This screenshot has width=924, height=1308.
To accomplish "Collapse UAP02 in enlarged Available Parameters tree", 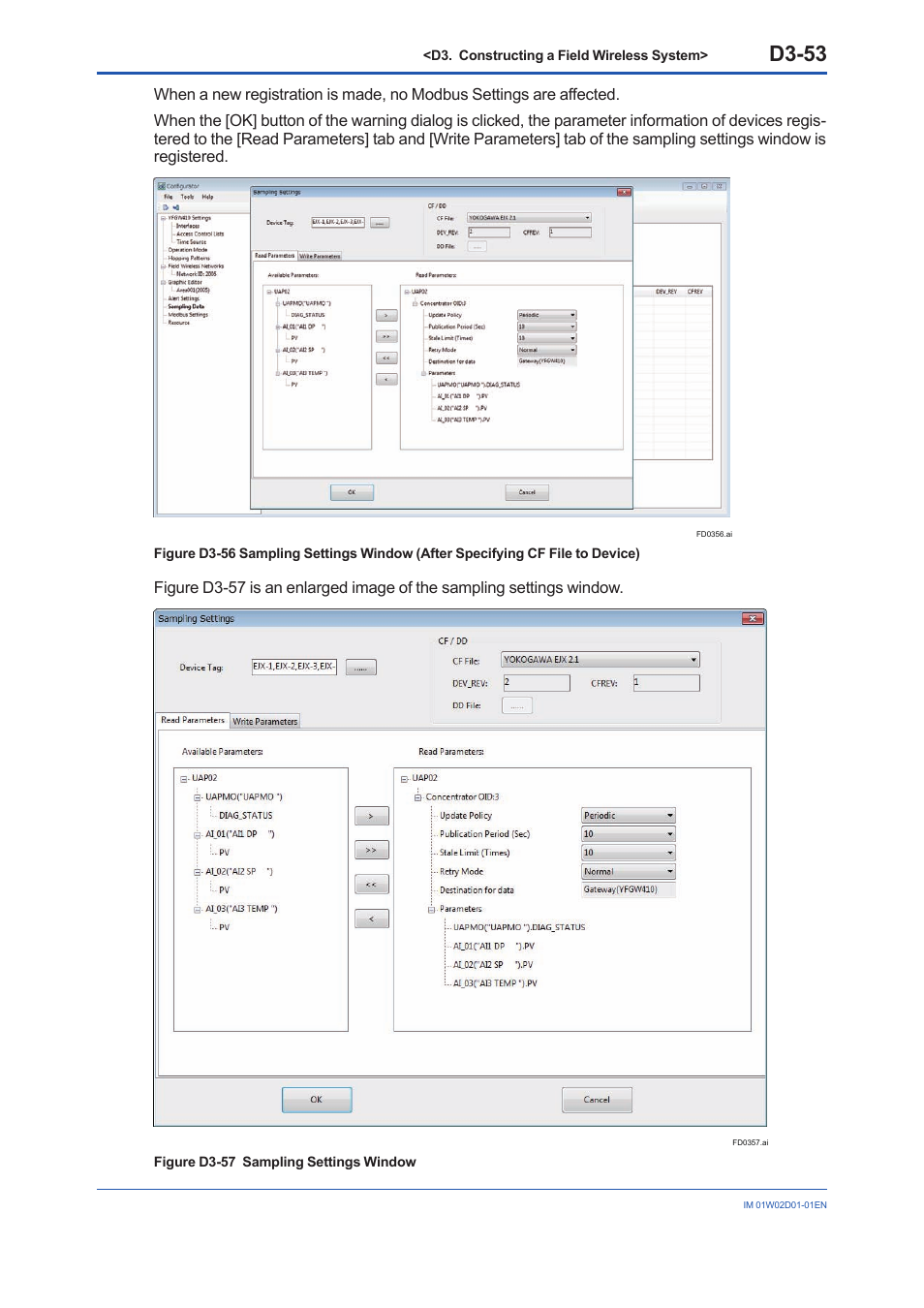I will pos(184,779).
